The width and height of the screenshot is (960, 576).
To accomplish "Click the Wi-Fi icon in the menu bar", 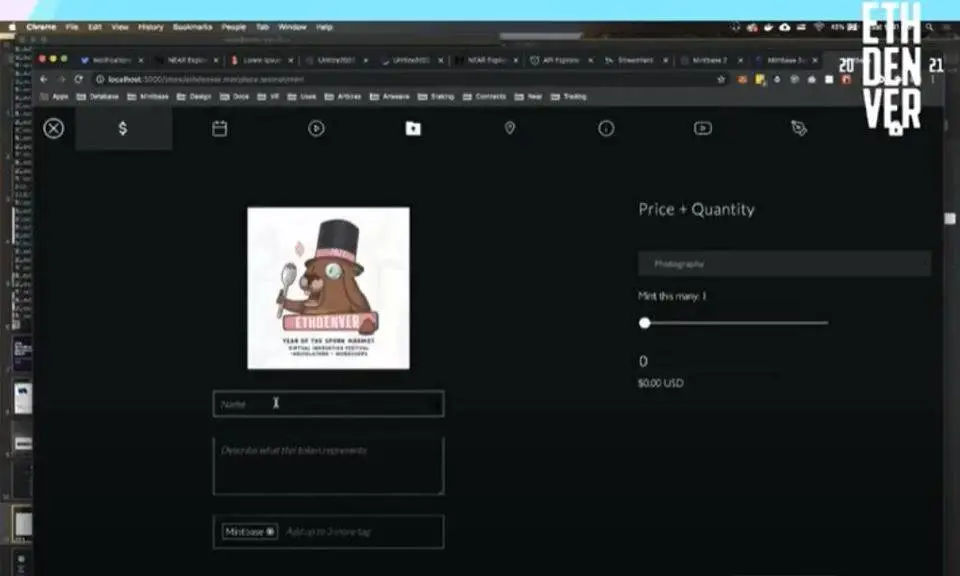I will point(819,28).
